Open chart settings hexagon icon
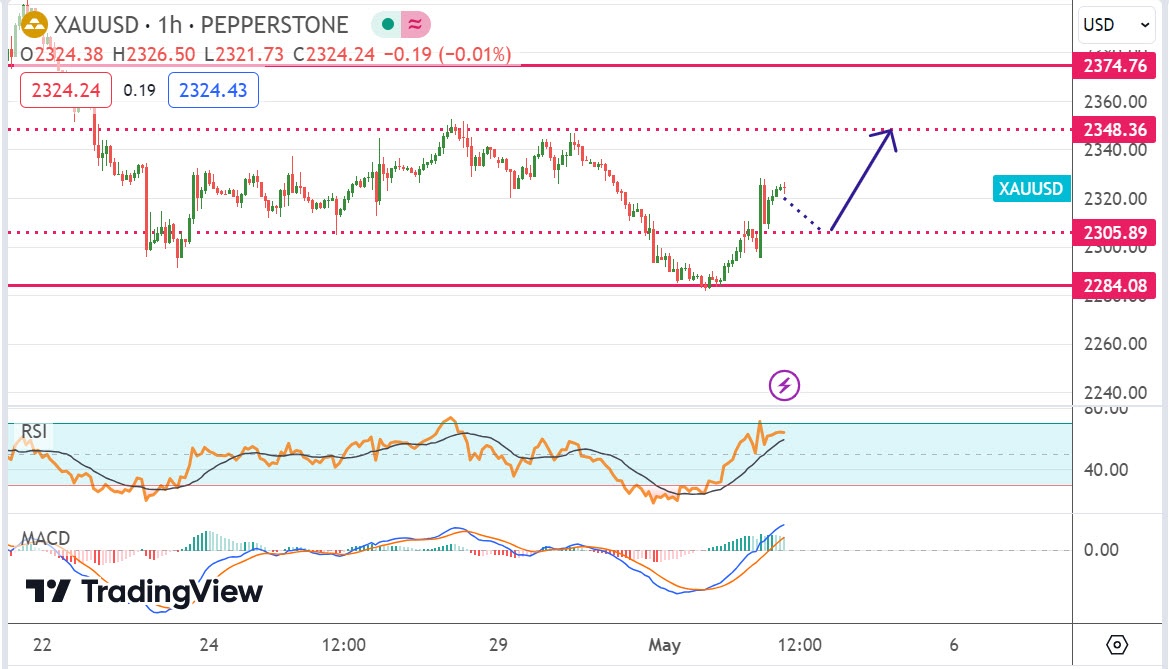1169x669 pixels. (1118, 644)
